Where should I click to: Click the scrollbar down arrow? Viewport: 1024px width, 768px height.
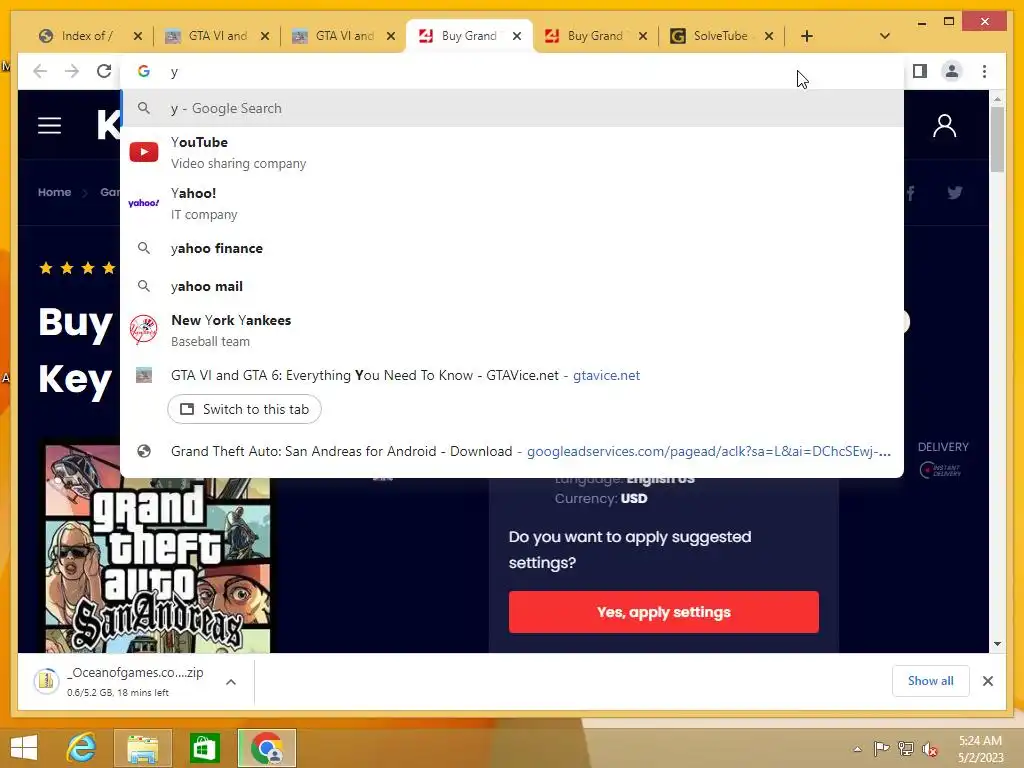click(997, 644)
